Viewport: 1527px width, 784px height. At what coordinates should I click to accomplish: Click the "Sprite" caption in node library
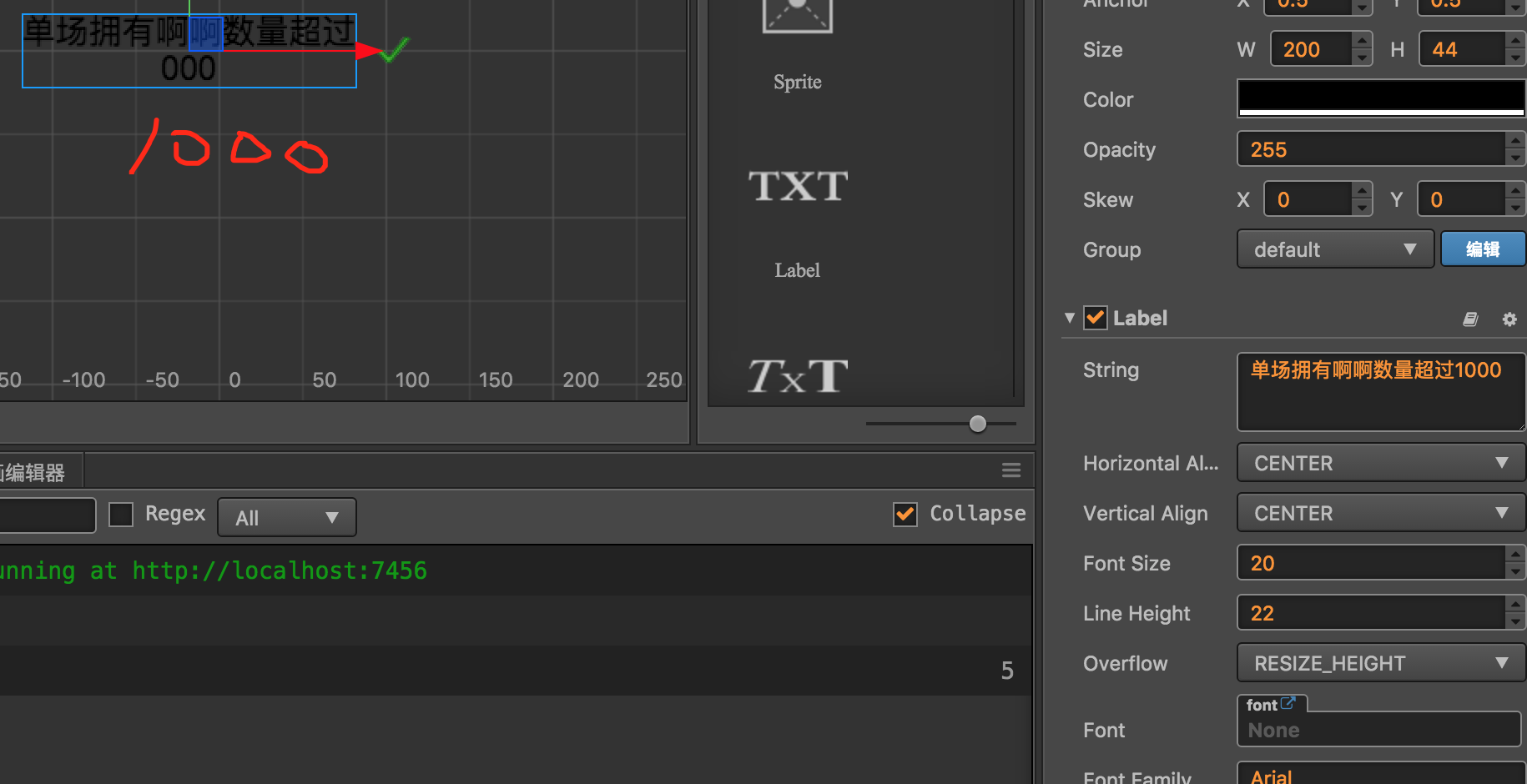point(798,82)
